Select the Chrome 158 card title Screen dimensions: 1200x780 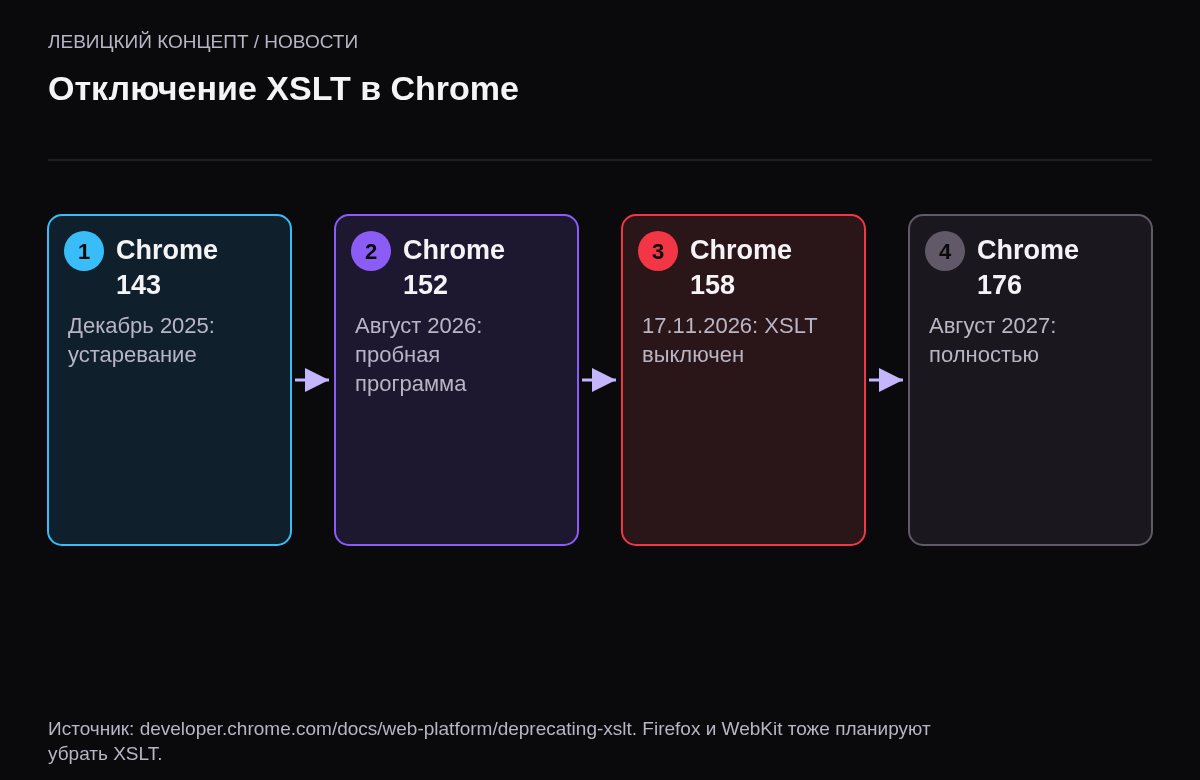(x=741, y=267)
